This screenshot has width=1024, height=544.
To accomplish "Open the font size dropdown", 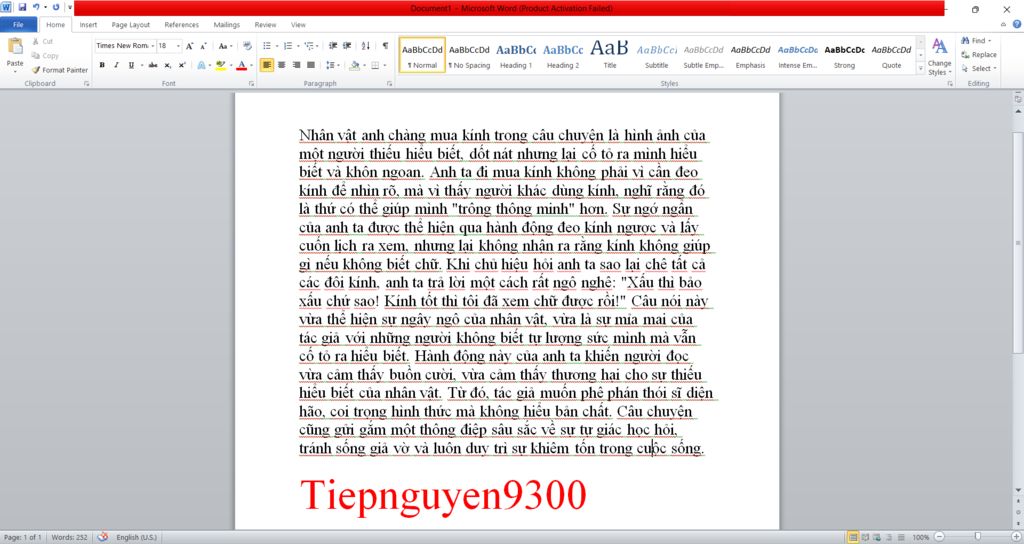I will click(178, 46).
